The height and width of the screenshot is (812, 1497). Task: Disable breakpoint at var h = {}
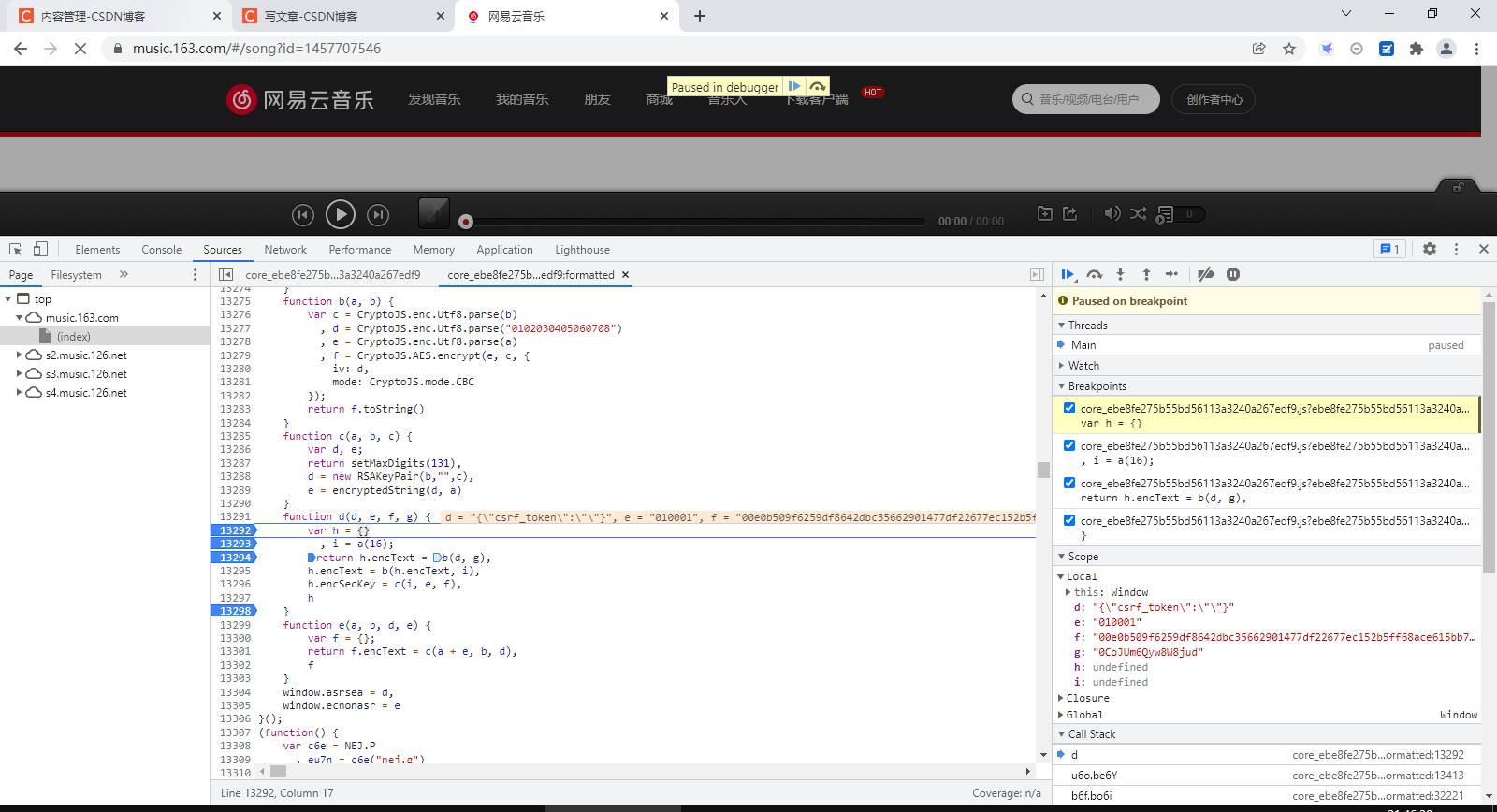point(1069,408)
